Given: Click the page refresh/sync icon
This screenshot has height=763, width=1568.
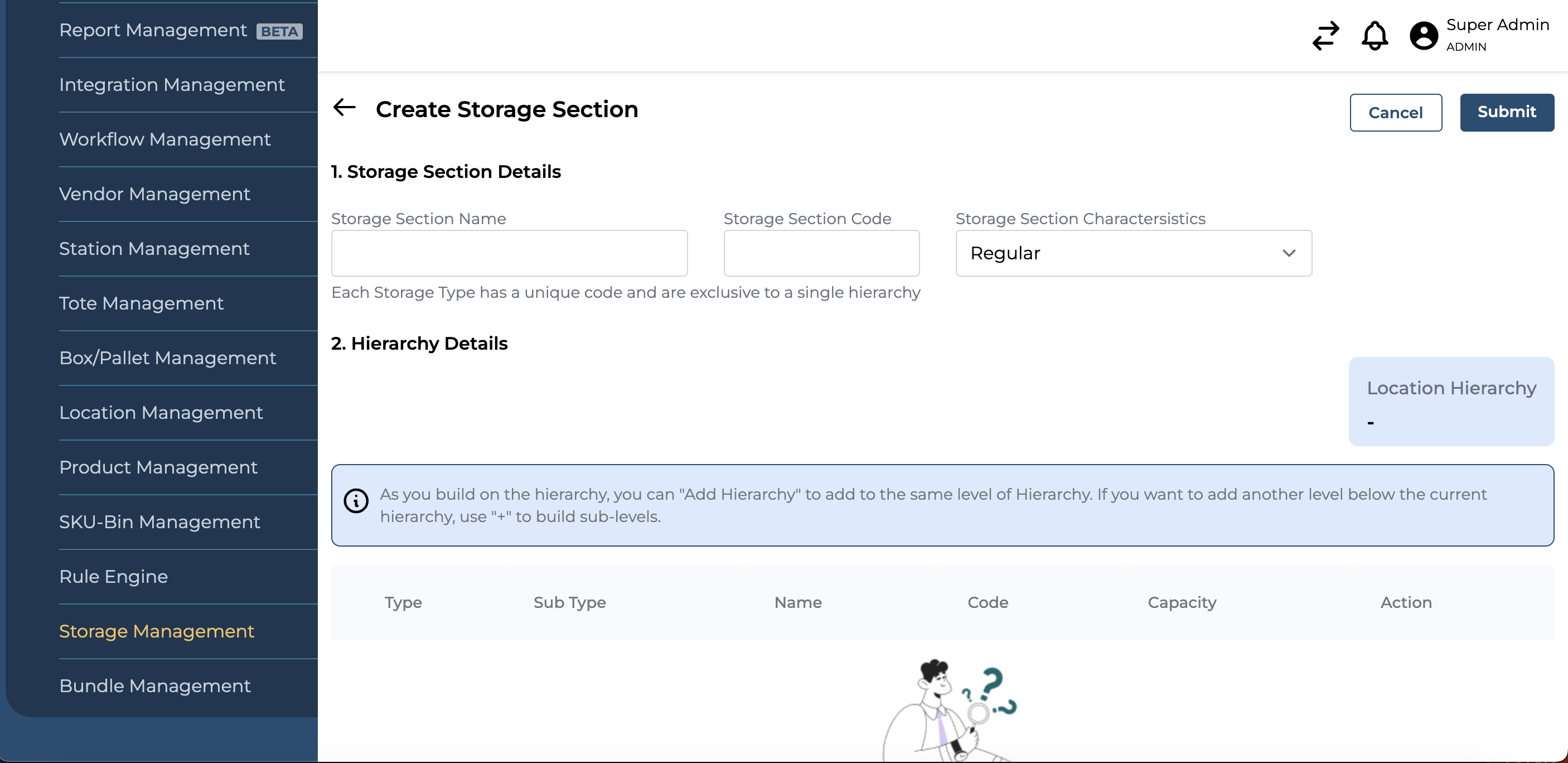Looking at the screenshot, I should tap(1325, 35).
